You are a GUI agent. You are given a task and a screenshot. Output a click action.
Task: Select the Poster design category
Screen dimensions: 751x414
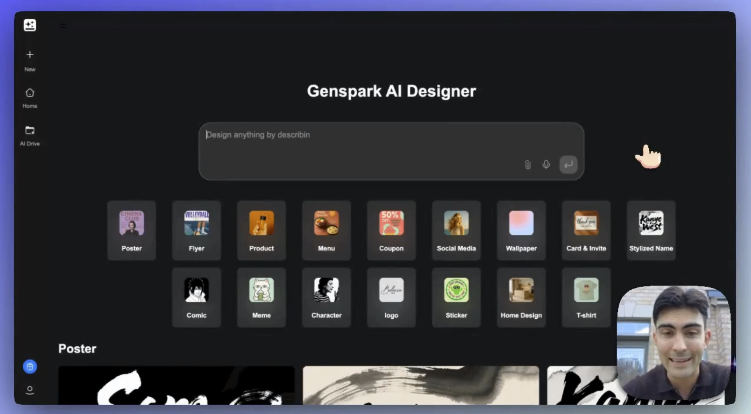click(132, 230)
